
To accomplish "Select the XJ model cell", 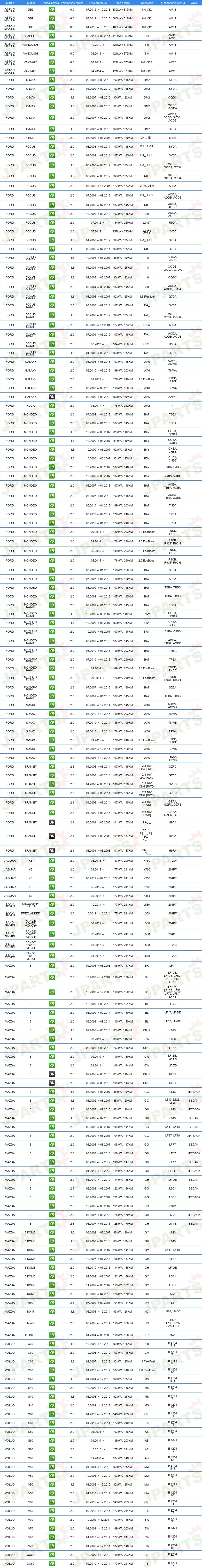I will point(30,896).
